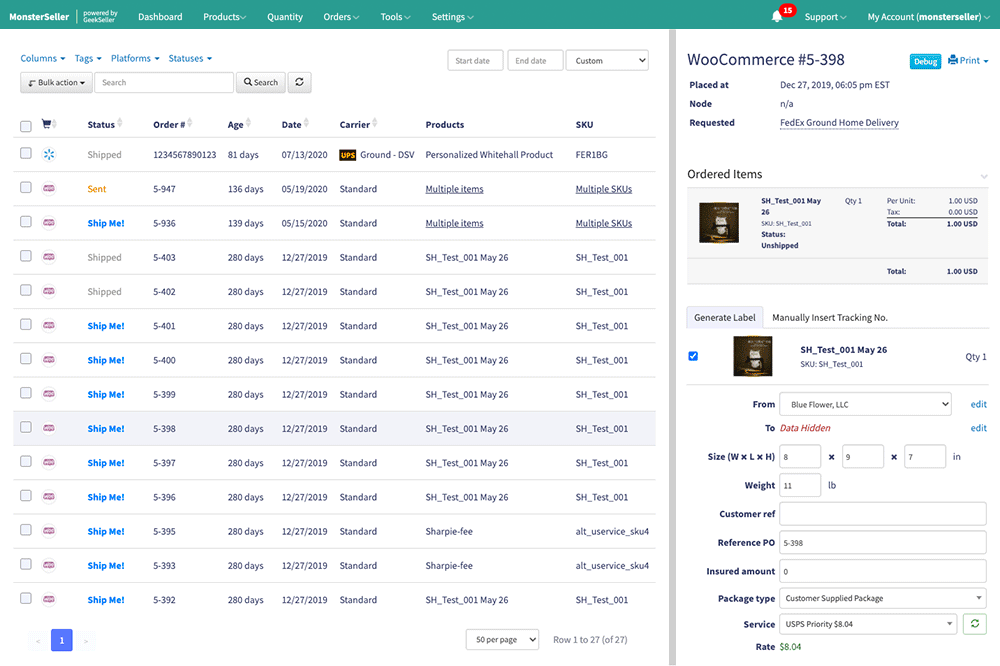Click the WooCommerce icon for order 5-395
Image resolution: width=1000 pixels, height=666 pixels.
pyautogui.click(x=49, y=531)
